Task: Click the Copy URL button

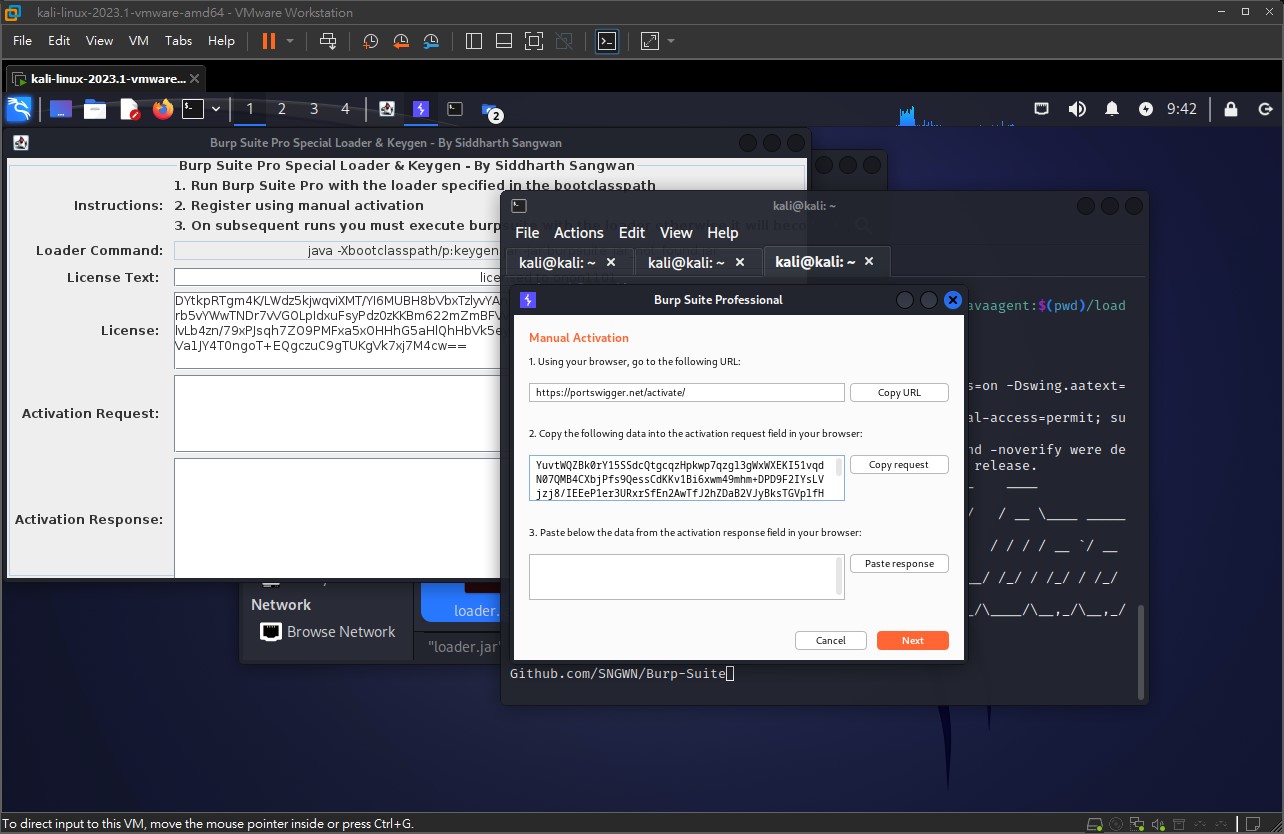Action: pos(899,393)
